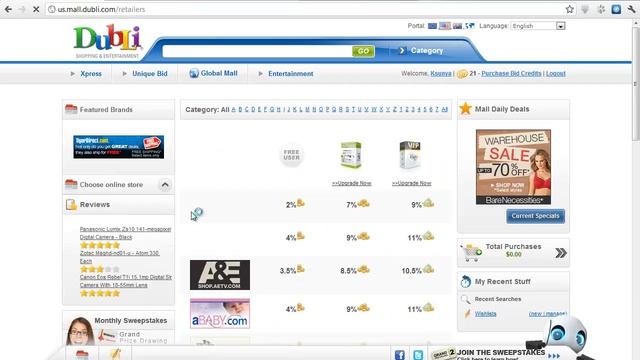The image size is (640, 360).
Task: Collapse the Choose online store panel
Action: [165, 184]
